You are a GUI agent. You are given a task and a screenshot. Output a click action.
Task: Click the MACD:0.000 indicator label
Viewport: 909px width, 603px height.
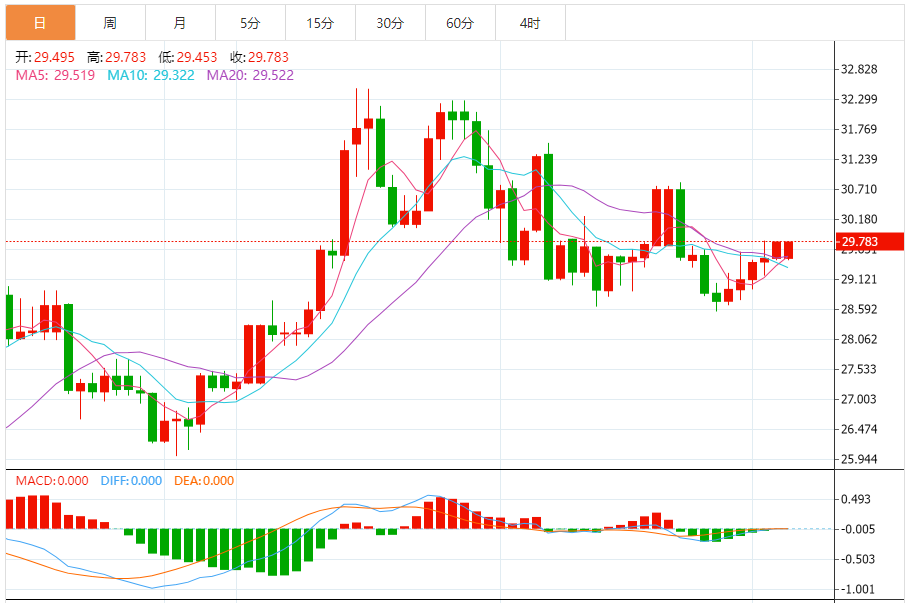click(x=52, y=481)
